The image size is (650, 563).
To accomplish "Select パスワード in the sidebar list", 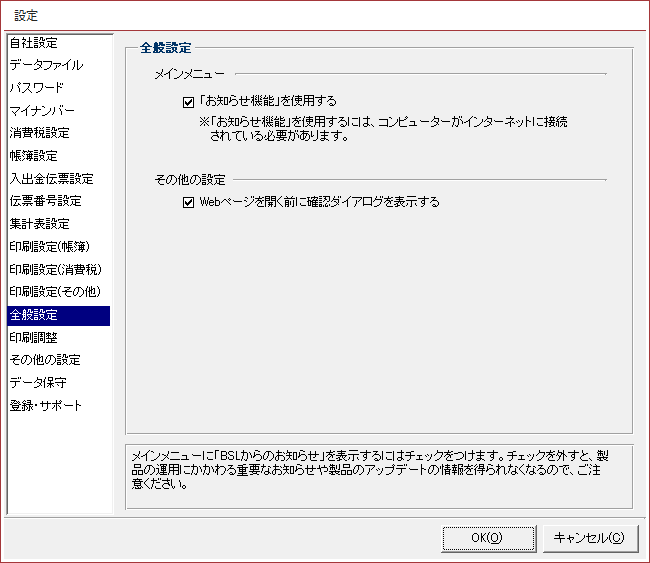I will [x=37, y=88].
